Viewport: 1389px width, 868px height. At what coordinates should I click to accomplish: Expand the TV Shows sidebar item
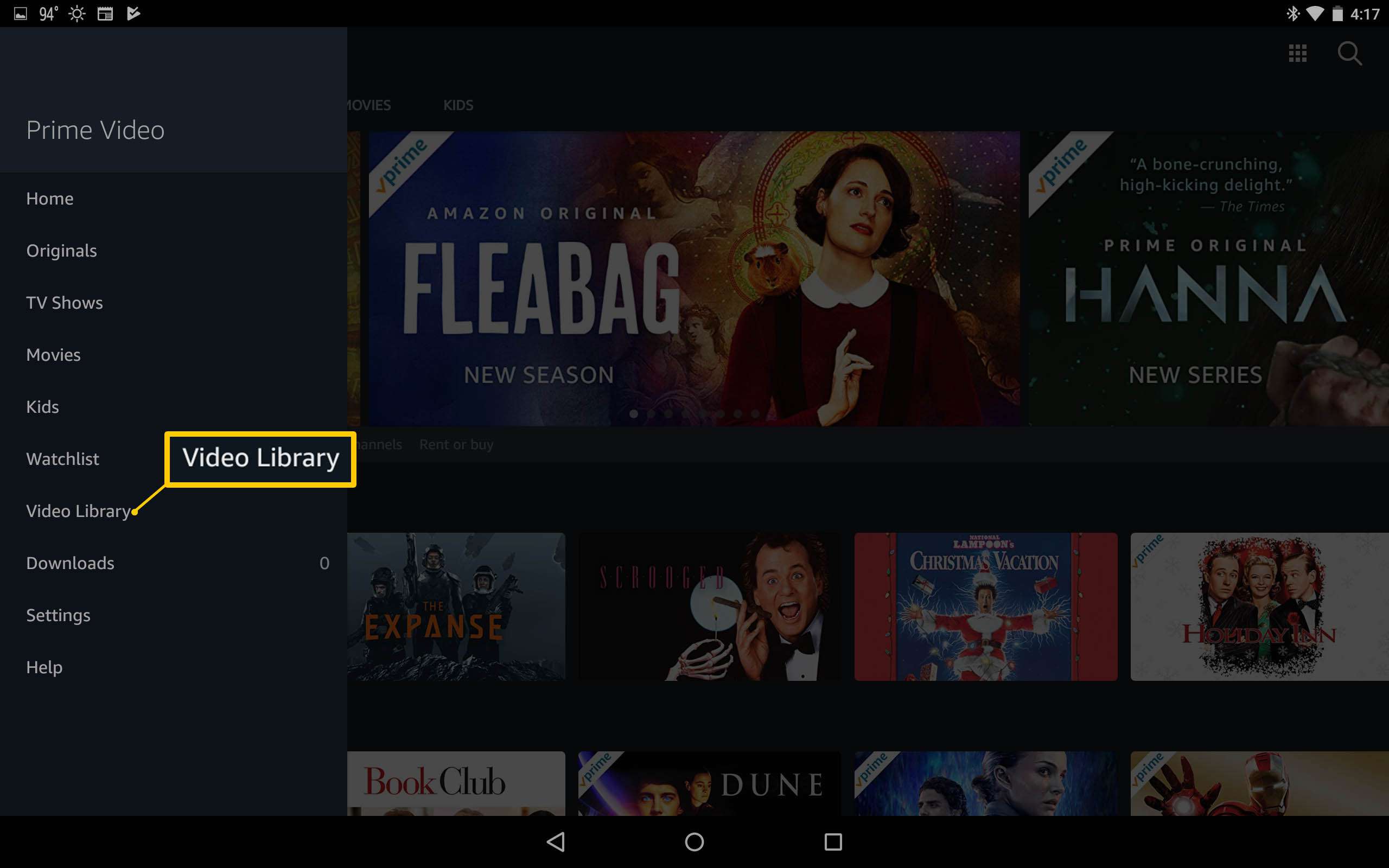(x=64, y=302)
